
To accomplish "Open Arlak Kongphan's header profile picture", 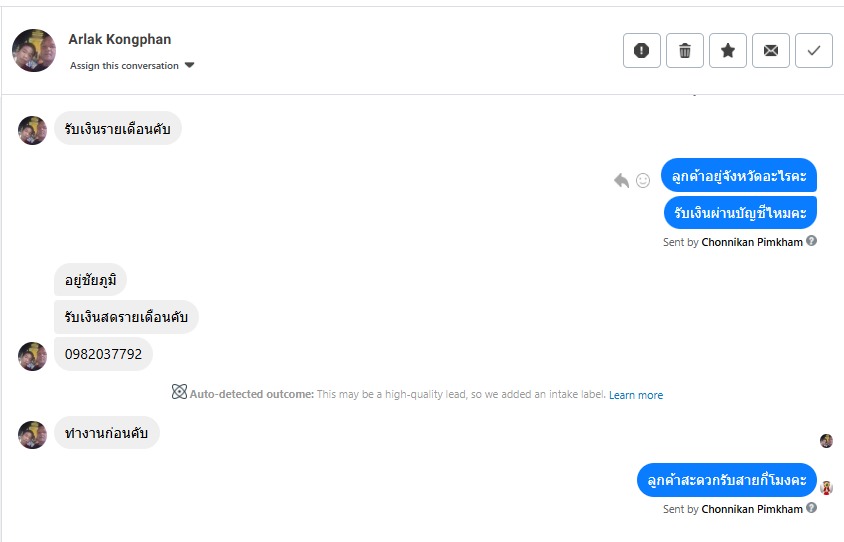I will pos(34,51).
